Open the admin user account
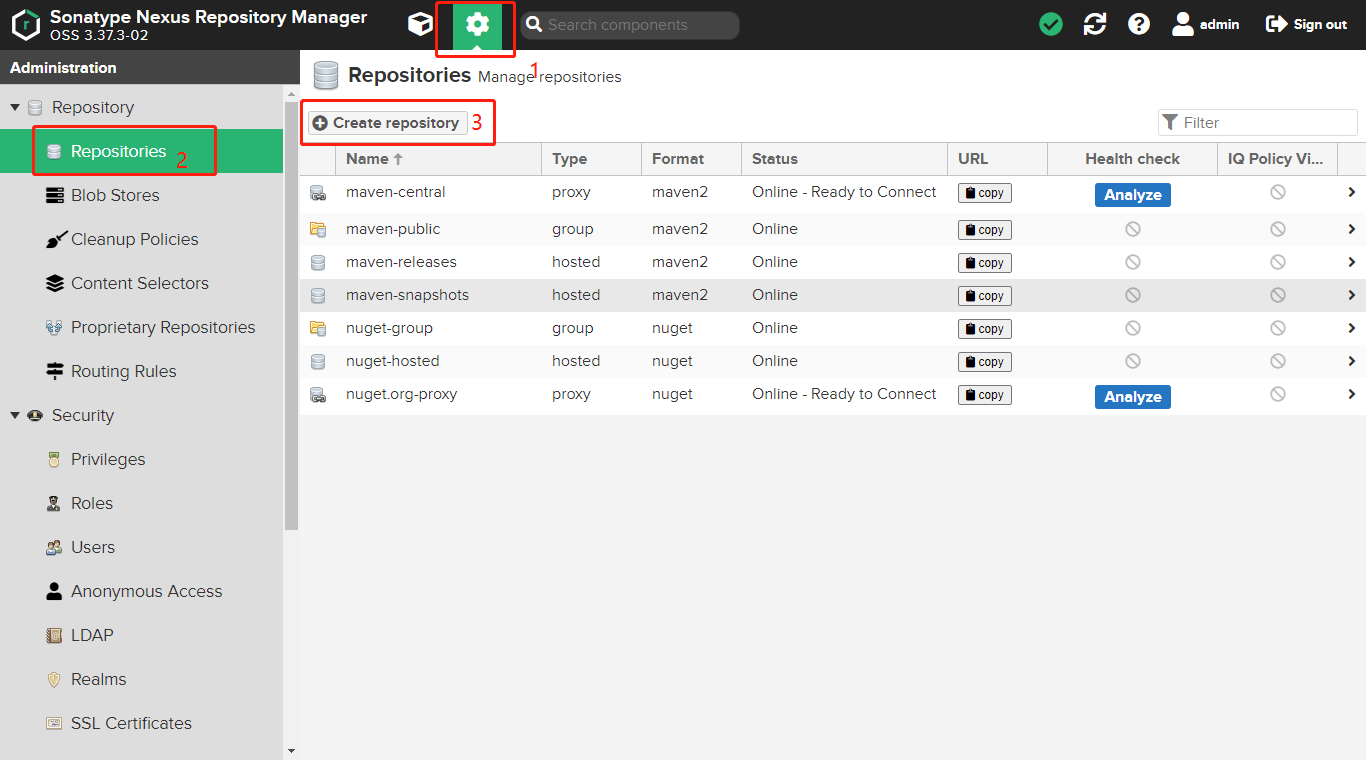Image resolution: width=1366 pixels, height=760 pixels. click(x=1206, y=24)
